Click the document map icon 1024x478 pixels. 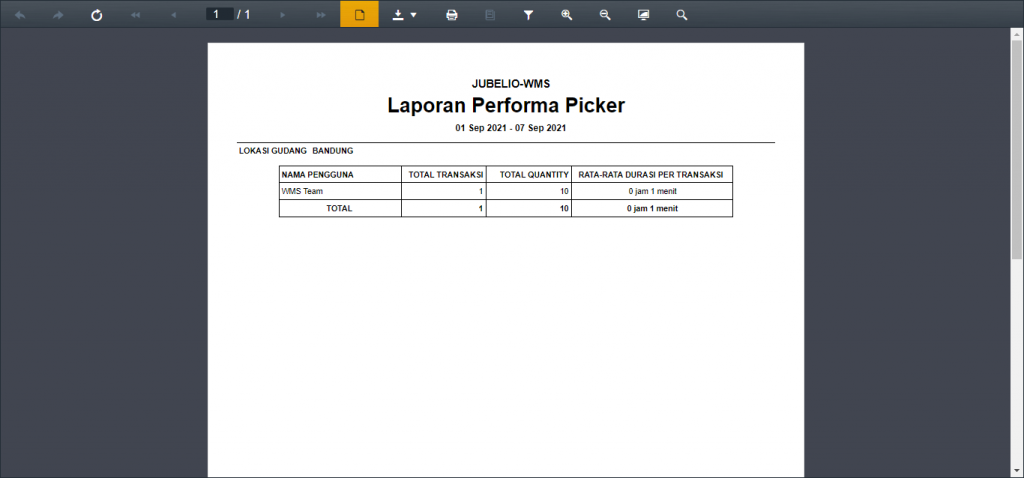(x=490, y=14)
